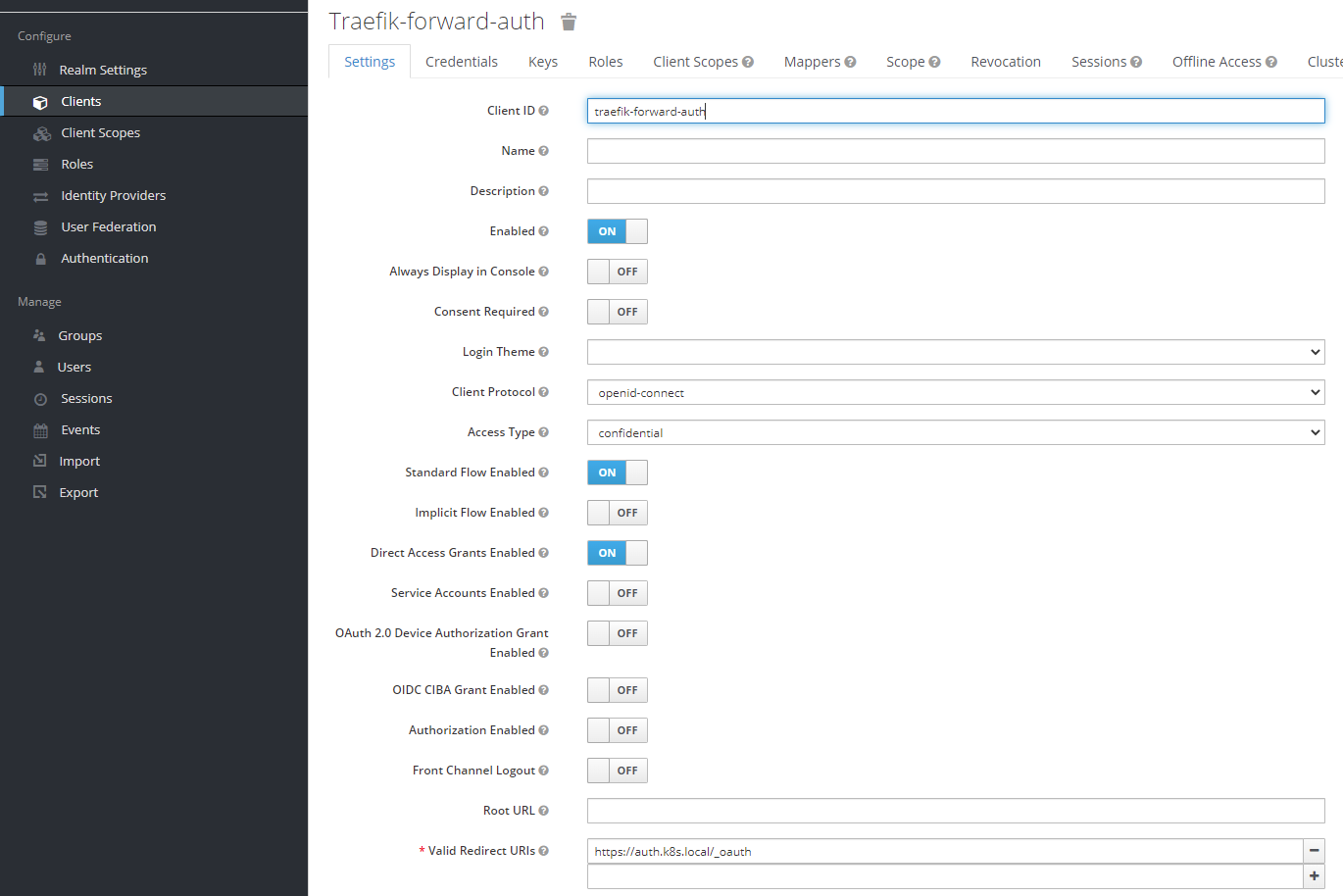Open the Offline Access tab

tap(1224, 62)
